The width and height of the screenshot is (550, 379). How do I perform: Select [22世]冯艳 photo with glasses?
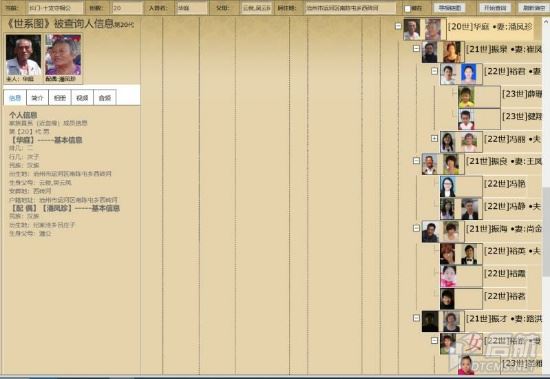tap(448, 187)
